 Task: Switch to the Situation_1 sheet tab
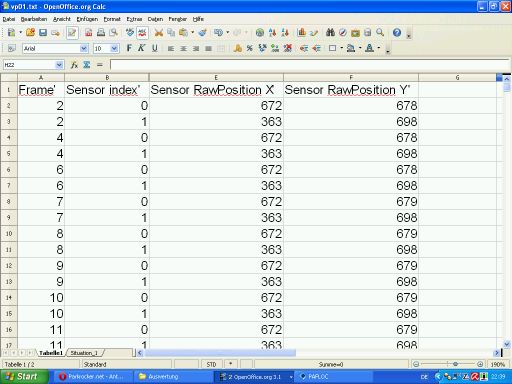click(84, 353)
